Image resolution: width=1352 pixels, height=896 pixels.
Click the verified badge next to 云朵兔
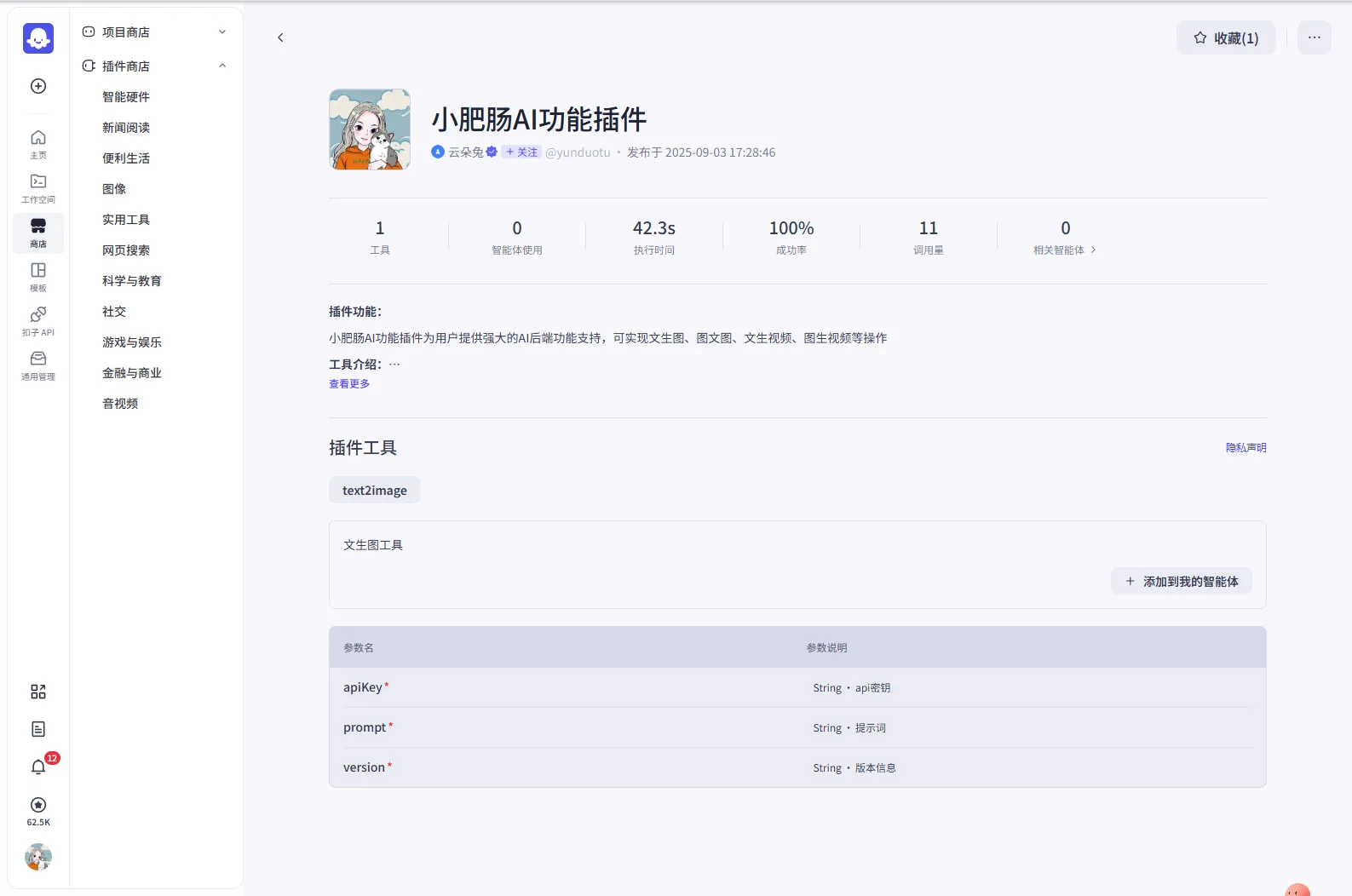492,152
